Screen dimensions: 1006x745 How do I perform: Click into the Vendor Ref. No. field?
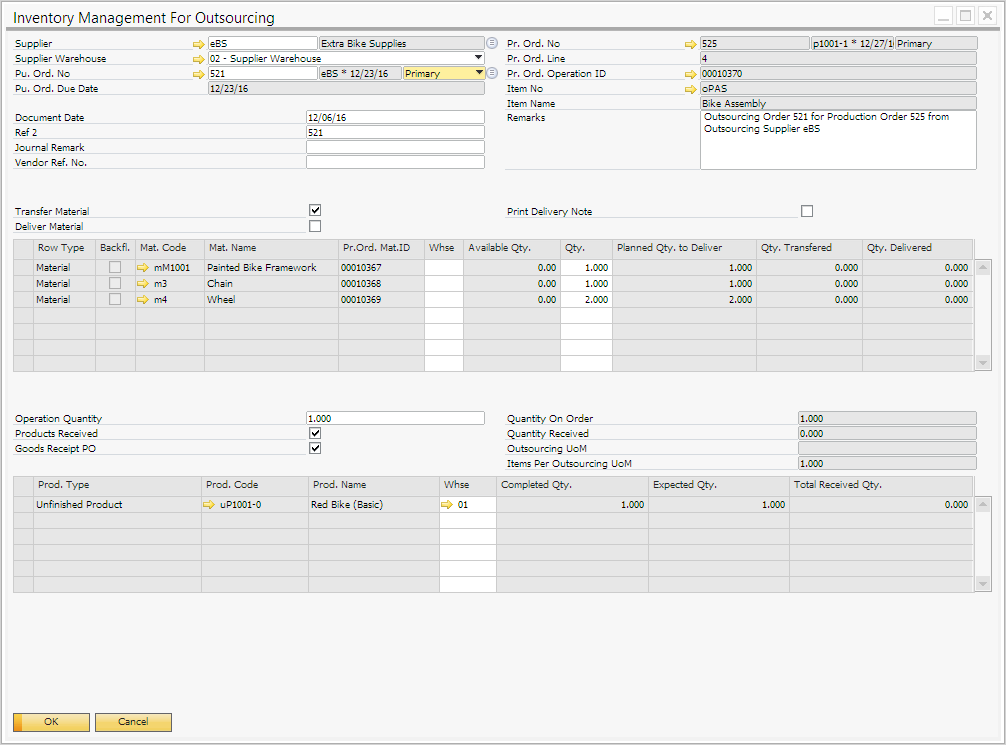coord(395,162)
